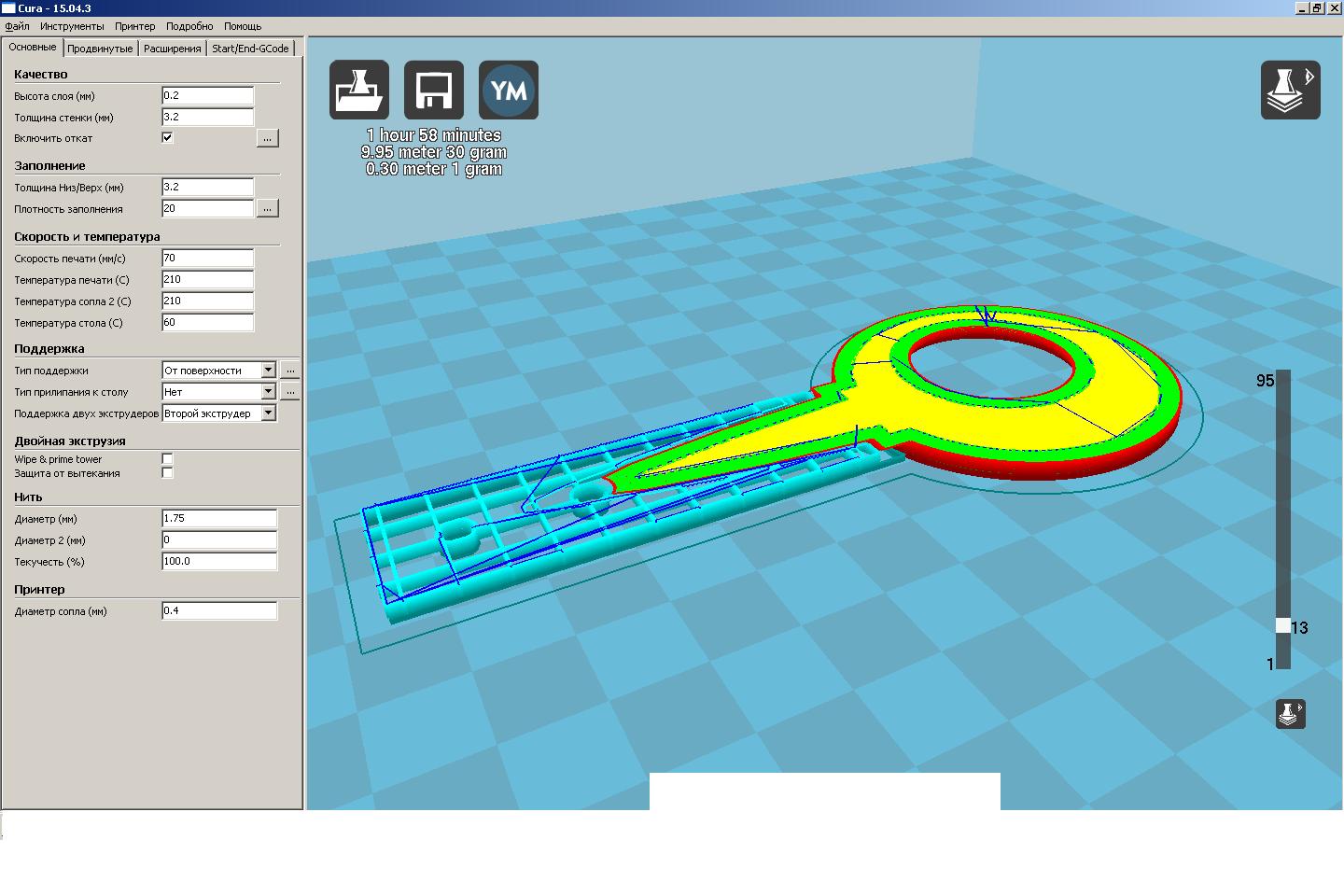1344x896 pixels.
Task: Click the layer slider handle at 13
Action: pos(1283,626)
